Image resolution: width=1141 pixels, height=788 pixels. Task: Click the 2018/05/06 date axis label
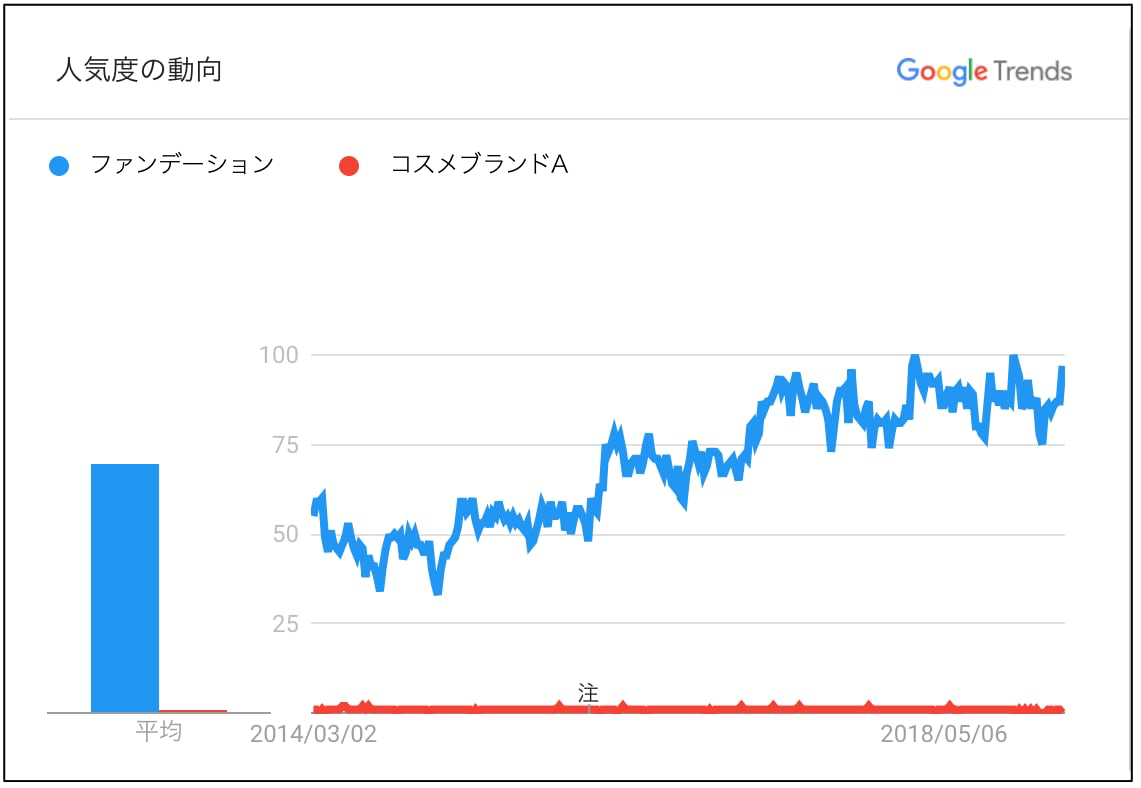point(944,734)
